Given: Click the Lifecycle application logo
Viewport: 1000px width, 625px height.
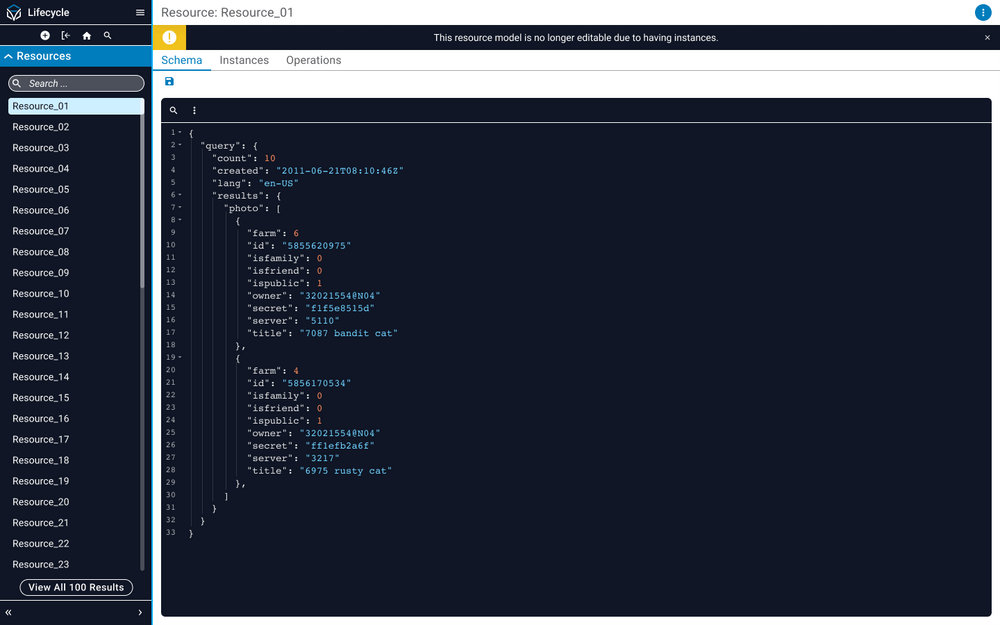Looking at the screenshot, I should click(14, 12).
